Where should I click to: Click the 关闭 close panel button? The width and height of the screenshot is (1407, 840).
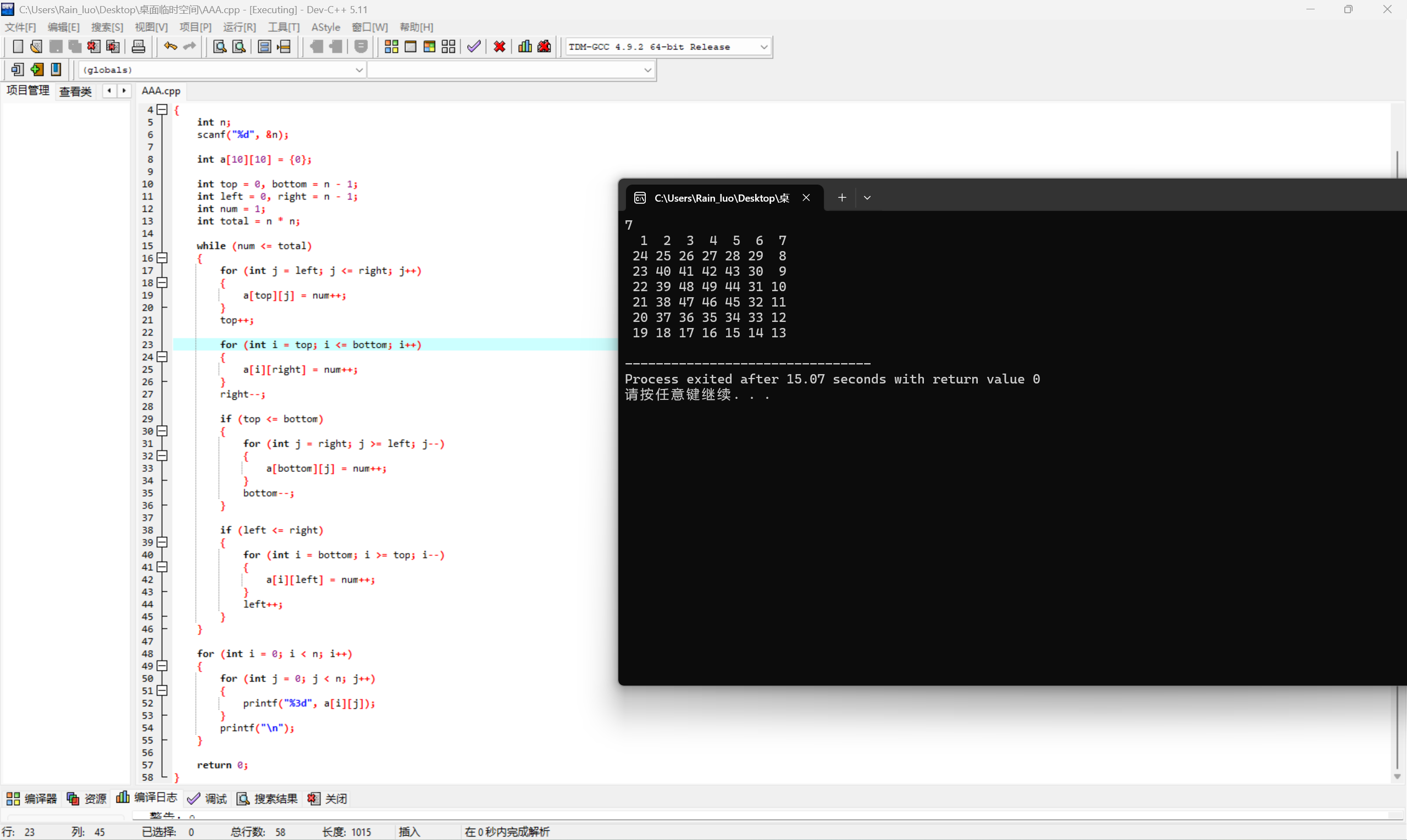pos(328,799)
